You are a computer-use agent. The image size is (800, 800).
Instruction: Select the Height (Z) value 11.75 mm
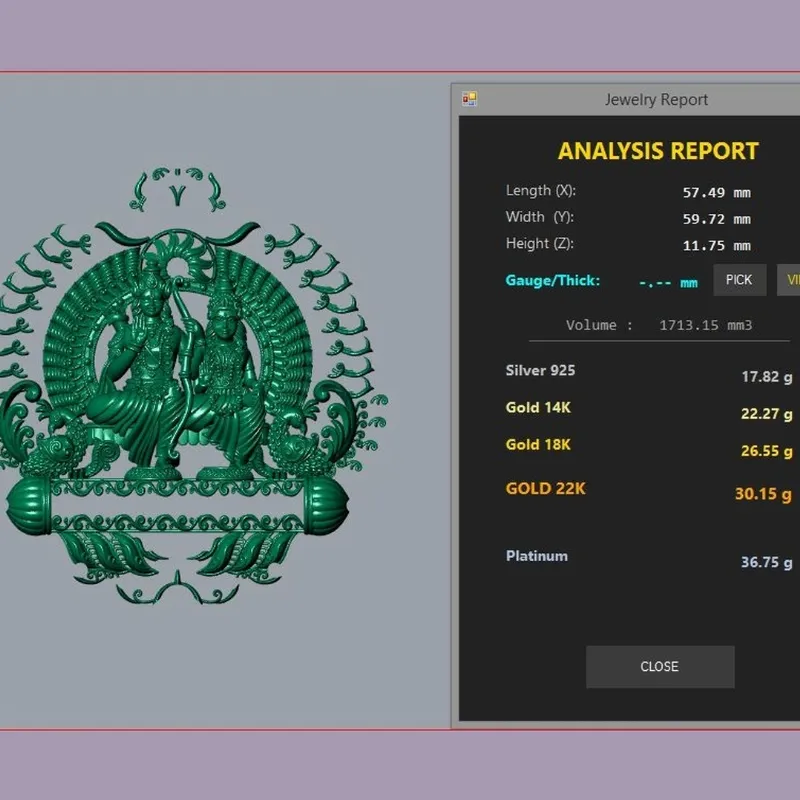point(716,246)
